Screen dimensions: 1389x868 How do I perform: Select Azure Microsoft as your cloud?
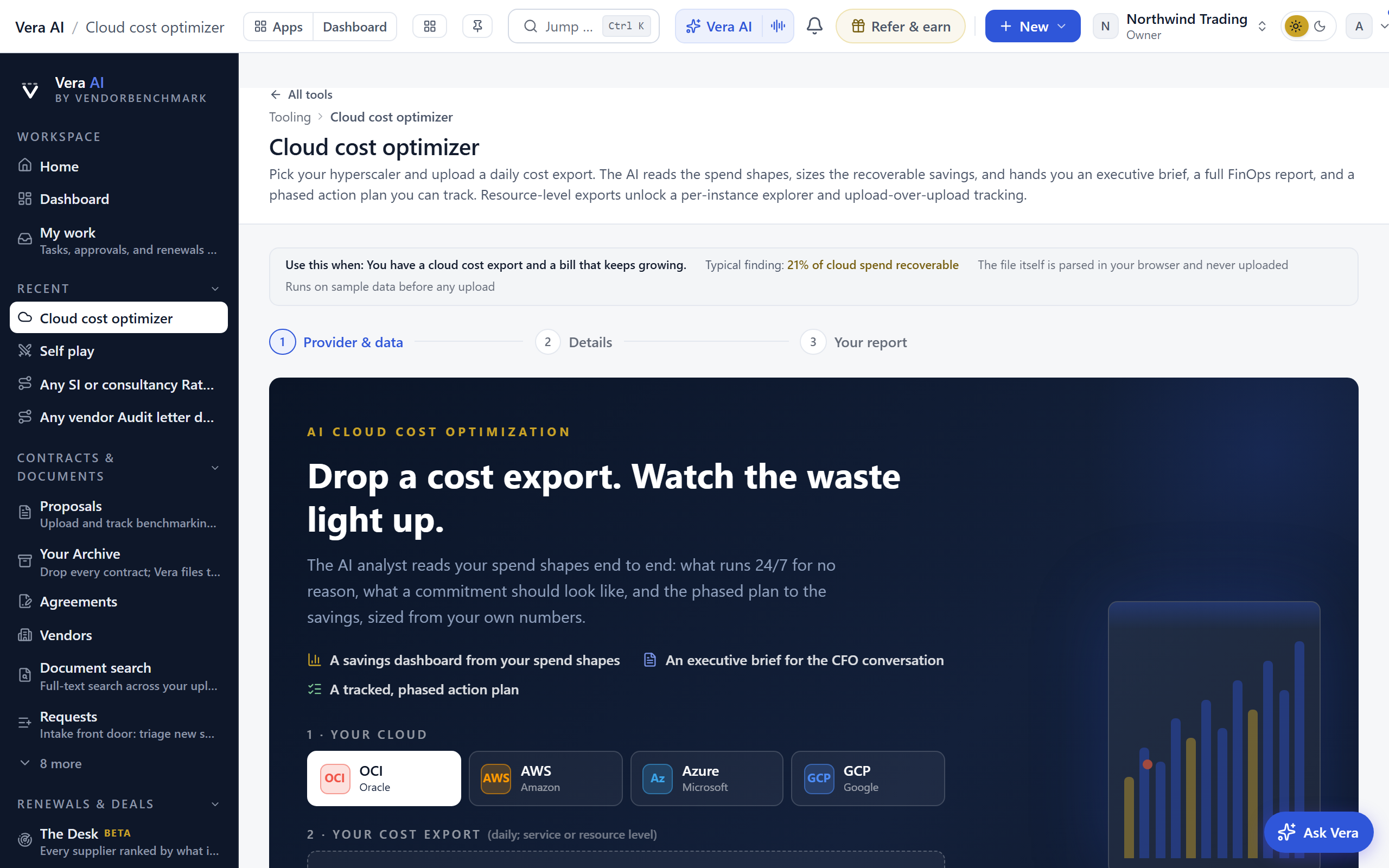pyautogui.click(x=706, y=778)
